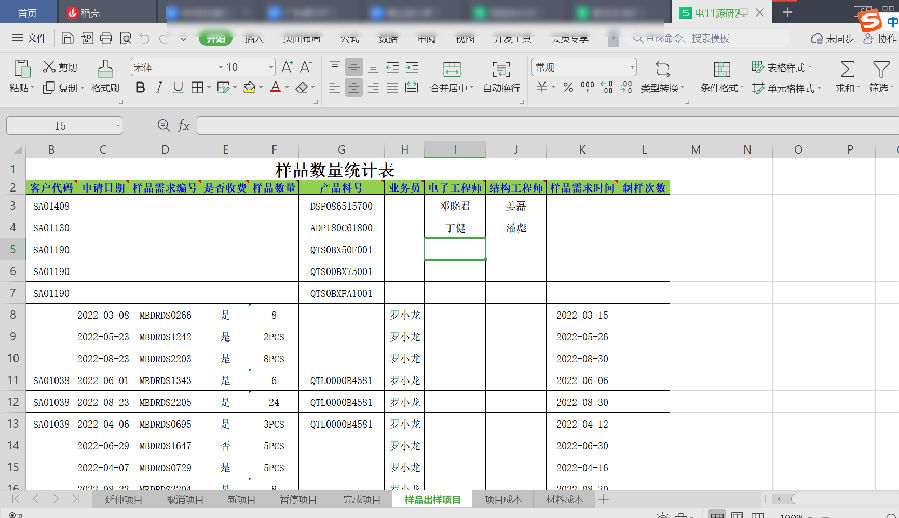Expand the number format dropdown showing 常规

tap(631, 67)
